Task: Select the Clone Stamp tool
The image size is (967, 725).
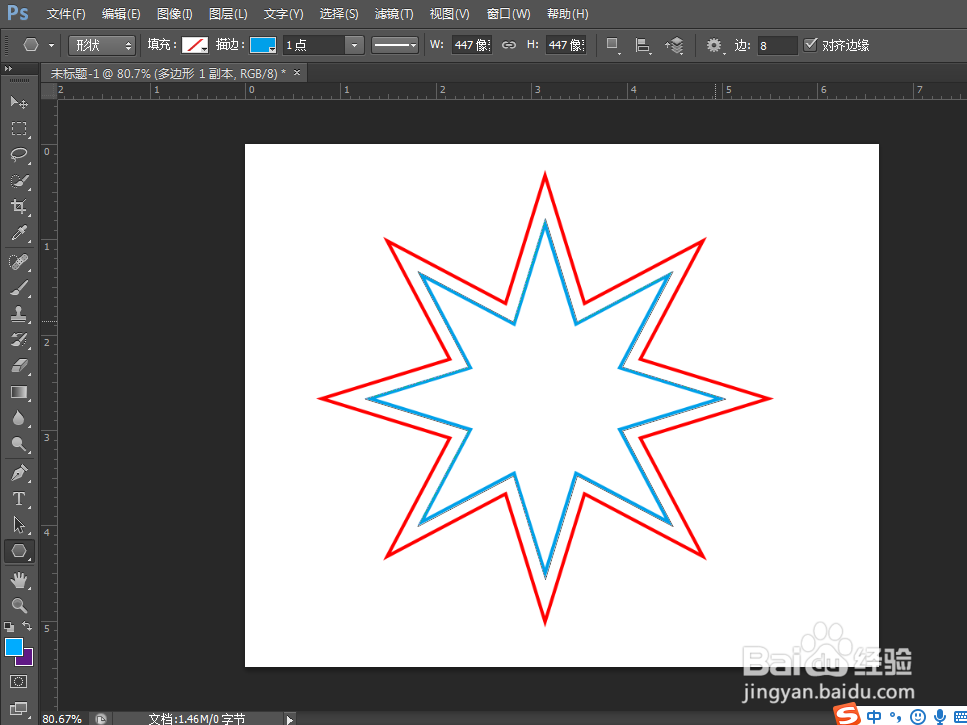Action: point(19,314)
